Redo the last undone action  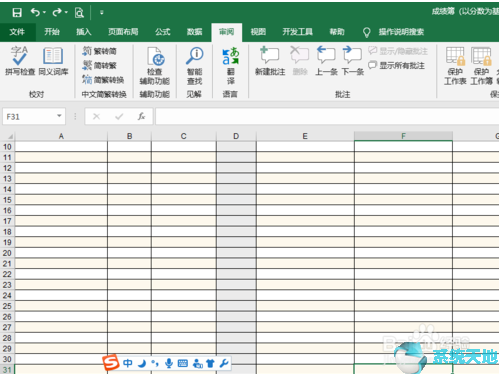coord(57,12)
